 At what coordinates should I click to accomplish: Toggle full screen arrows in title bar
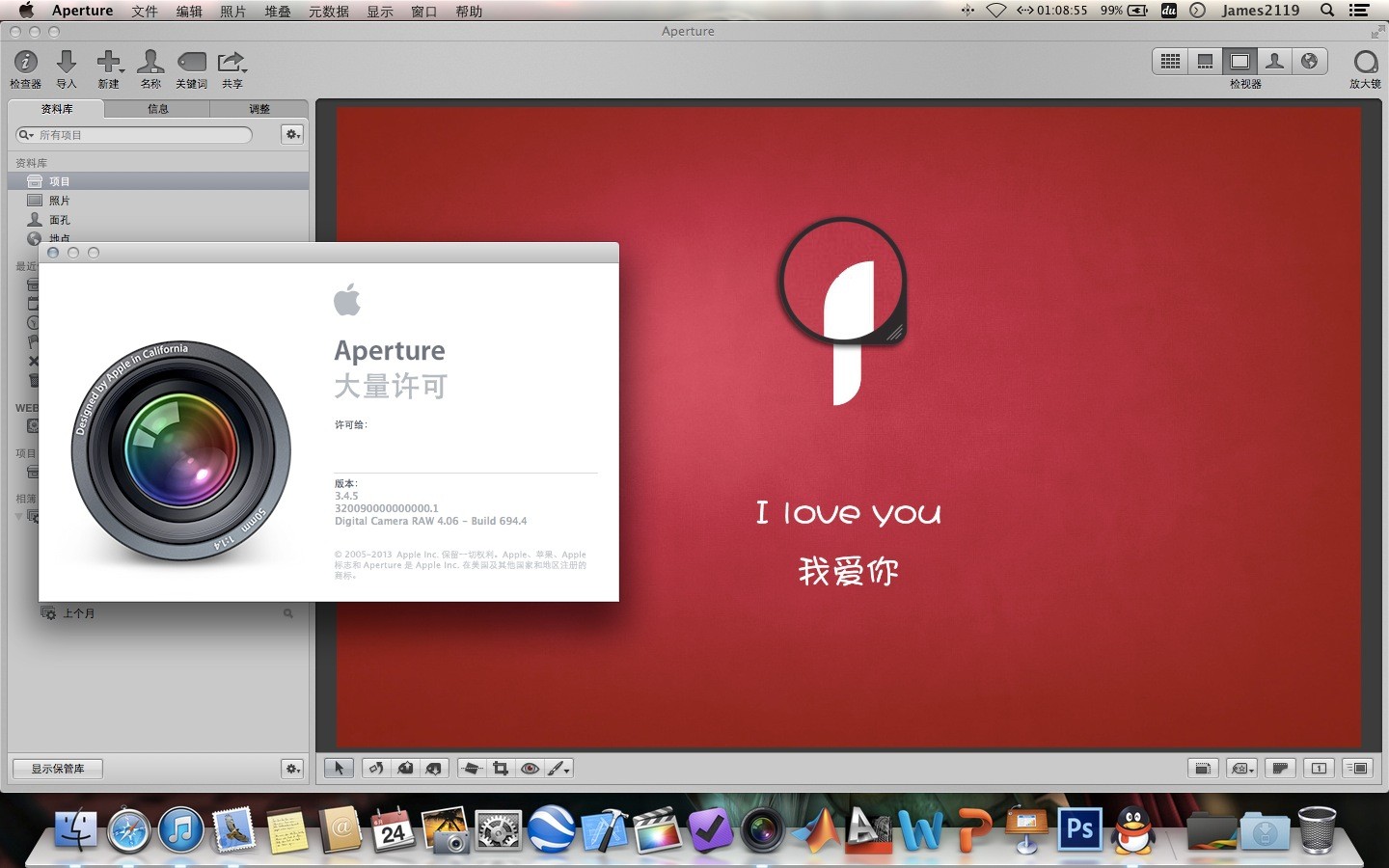pyautogui.click(x=1376, y=32)
